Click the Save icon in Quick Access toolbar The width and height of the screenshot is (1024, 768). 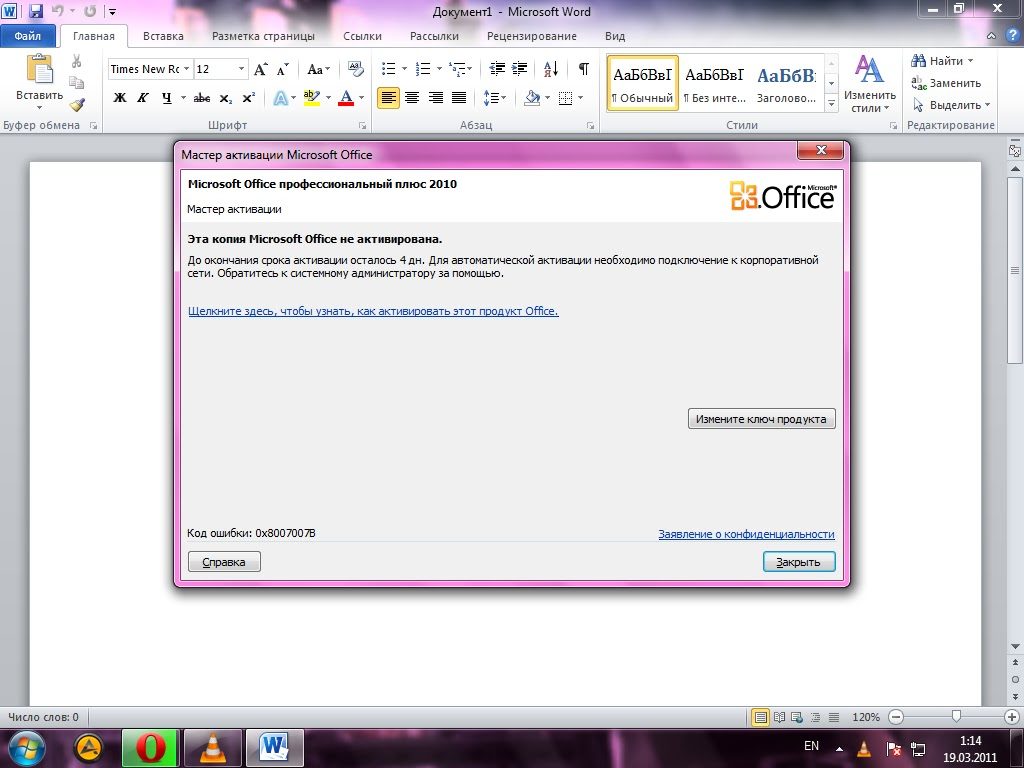[x=36, y=11]
